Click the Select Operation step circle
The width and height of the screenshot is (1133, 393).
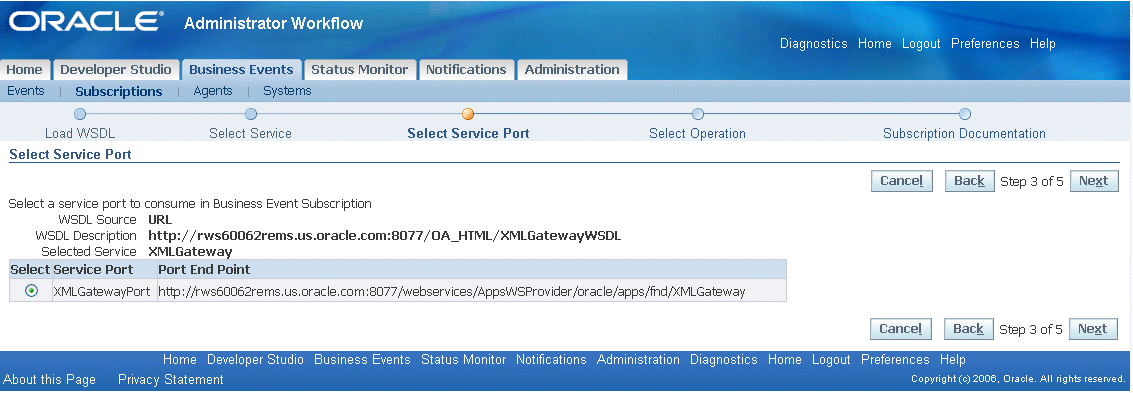point(697,114)
